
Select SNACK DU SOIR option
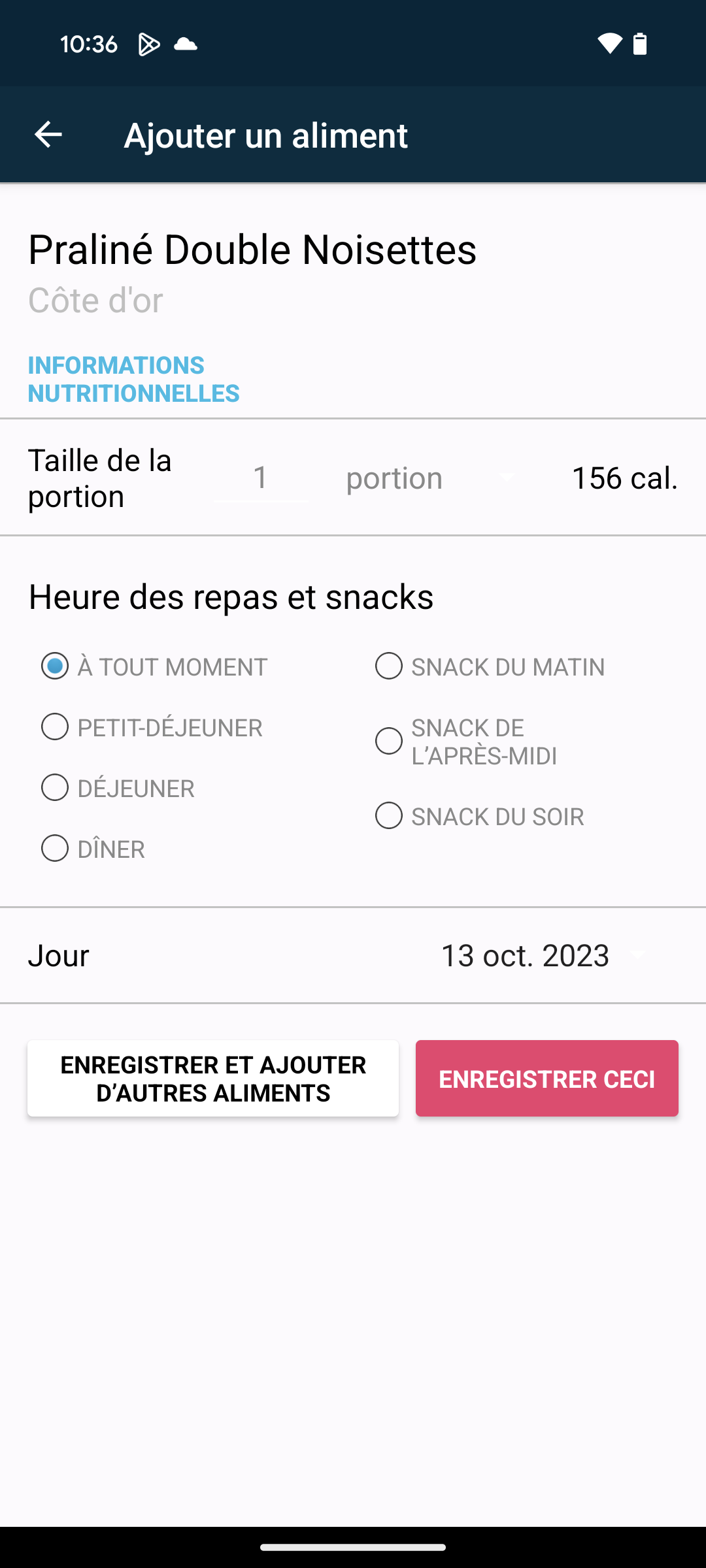click(389, 816)
